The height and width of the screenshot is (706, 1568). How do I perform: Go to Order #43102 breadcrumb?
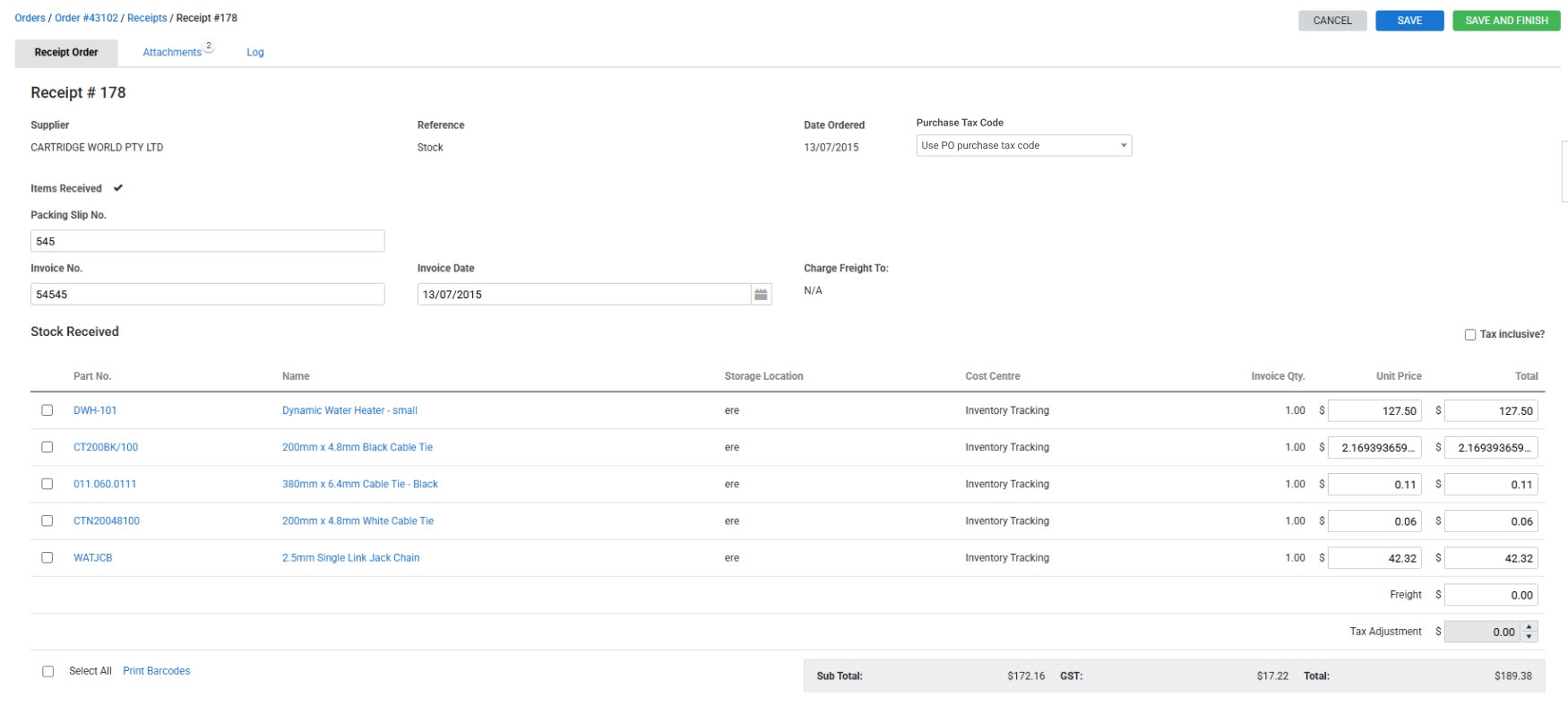[x=86, y=18]
